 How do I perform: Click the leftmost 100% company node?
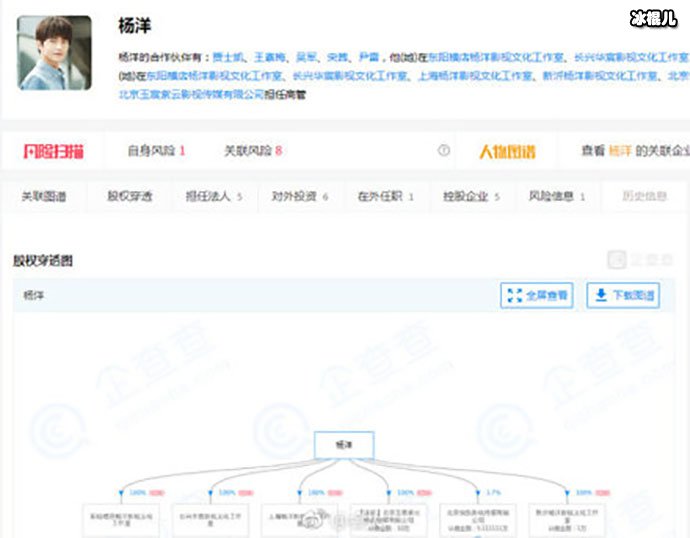(x=121, y=521)
